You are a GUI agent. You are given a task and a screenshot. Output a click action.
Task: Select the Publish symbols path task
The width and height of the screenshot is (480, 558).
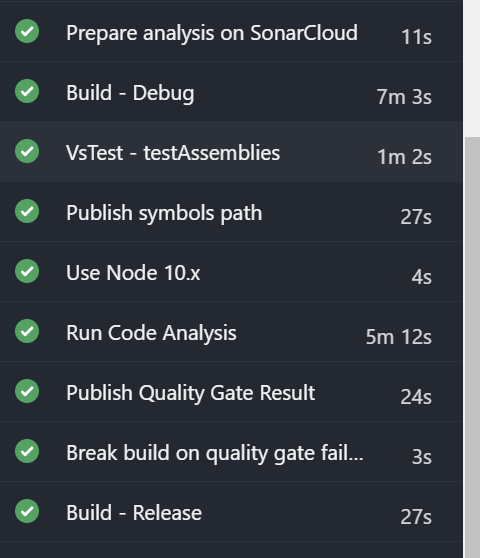[x=231, y=212]
